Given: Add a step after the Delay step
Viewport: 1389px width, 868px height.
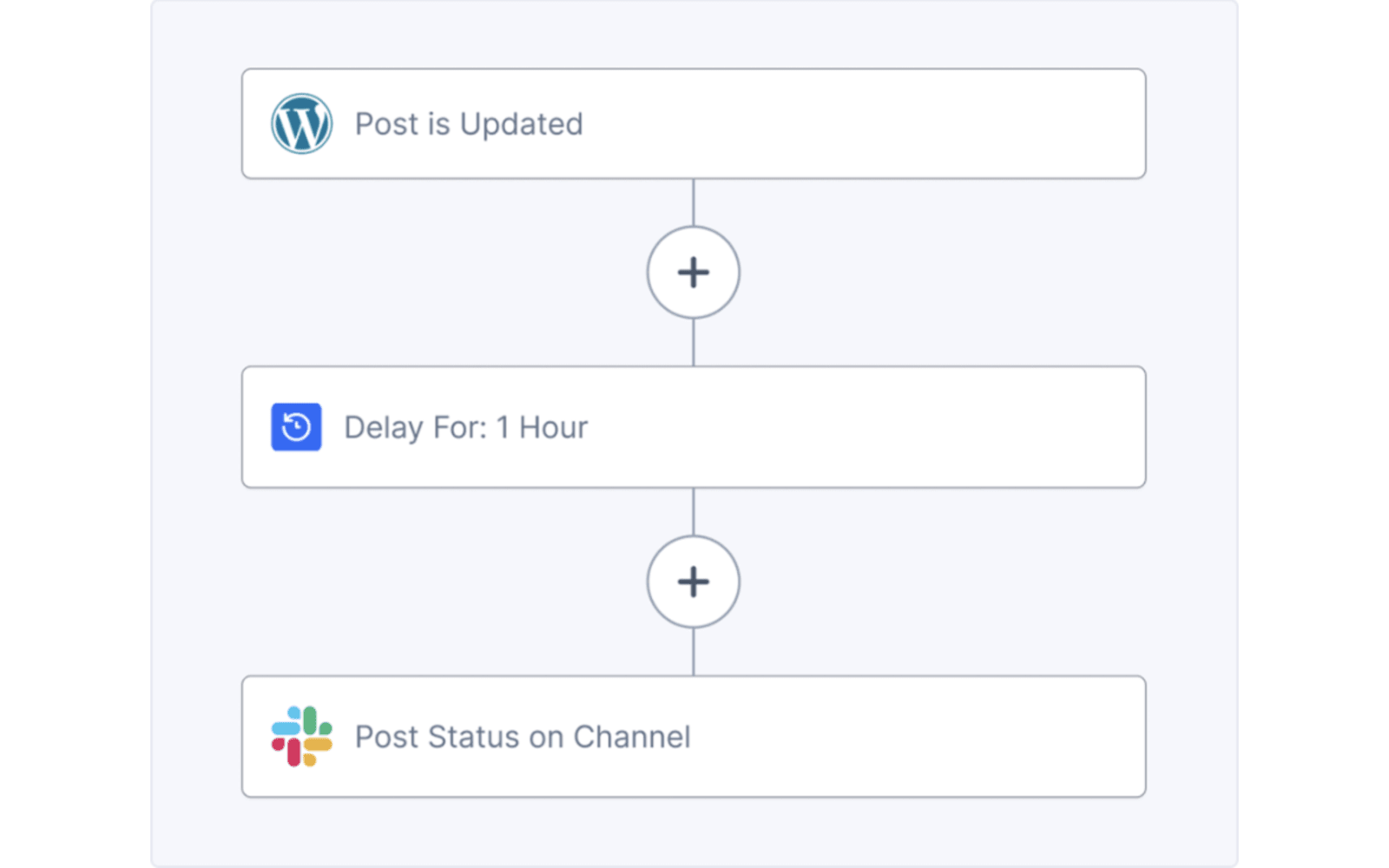Looking at the screenshot, I should [x=694, y=582].
